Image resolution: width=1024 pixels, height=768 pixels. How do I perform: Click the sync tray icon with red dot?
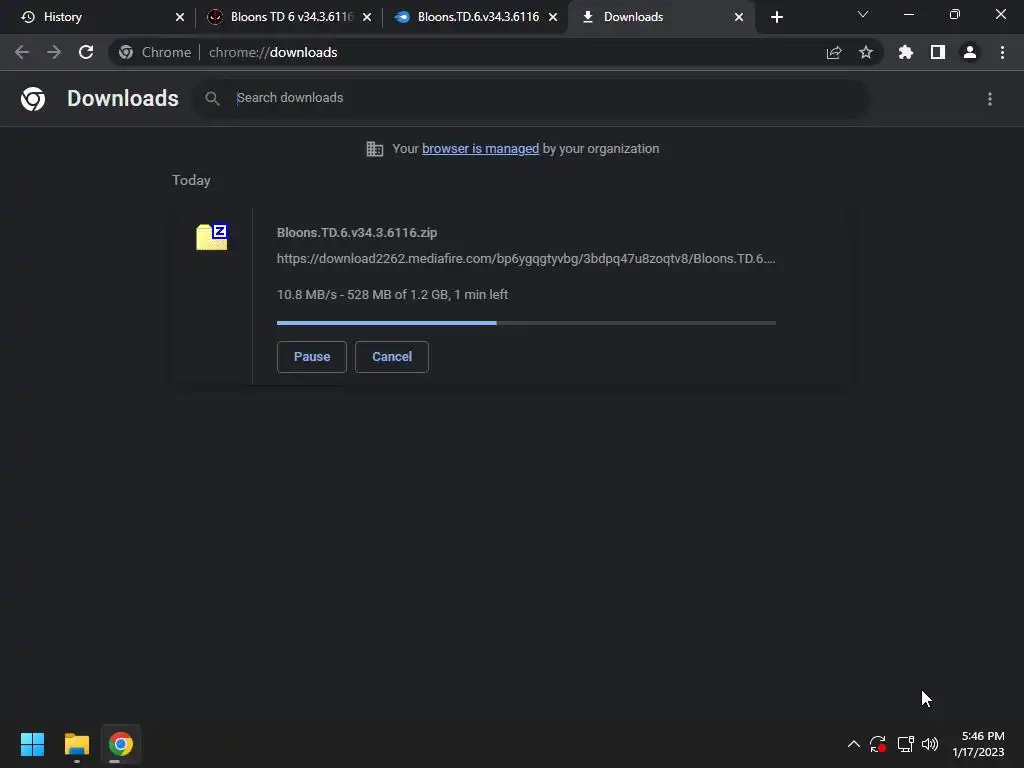coord(878,744)
